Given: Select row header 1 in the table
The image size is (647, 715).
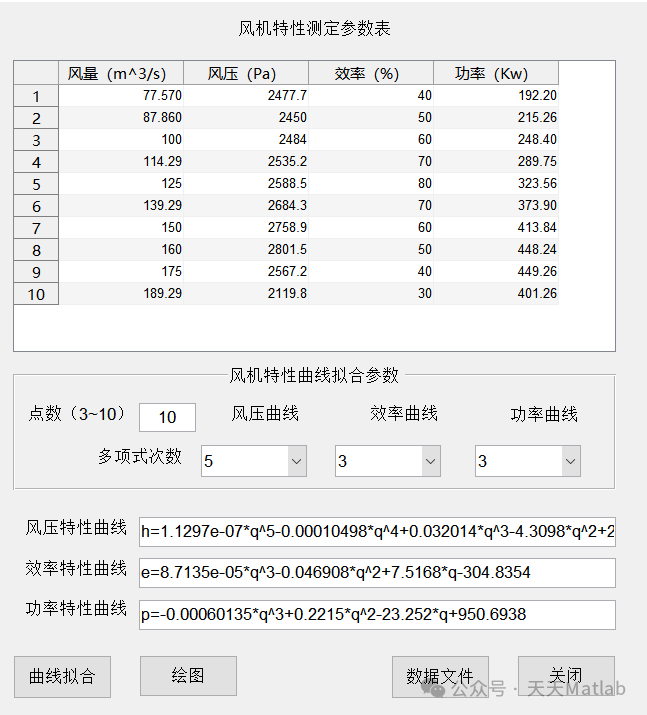Looking at the screenshot, I should click(x=36, y=96).
